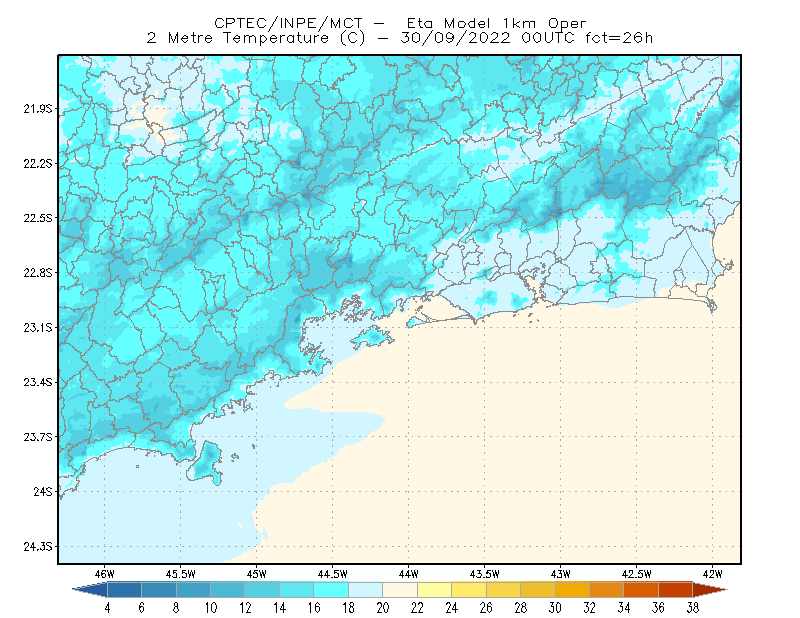Click the dark red right arrow of colorbar

(710, 590)
